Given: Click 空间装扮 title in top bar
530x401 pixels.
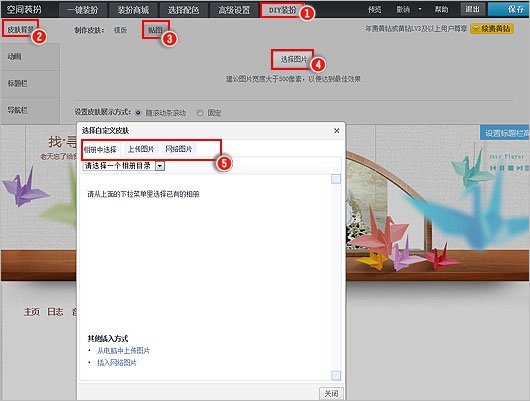Looking at the screenshot, I should coord(24,9).
